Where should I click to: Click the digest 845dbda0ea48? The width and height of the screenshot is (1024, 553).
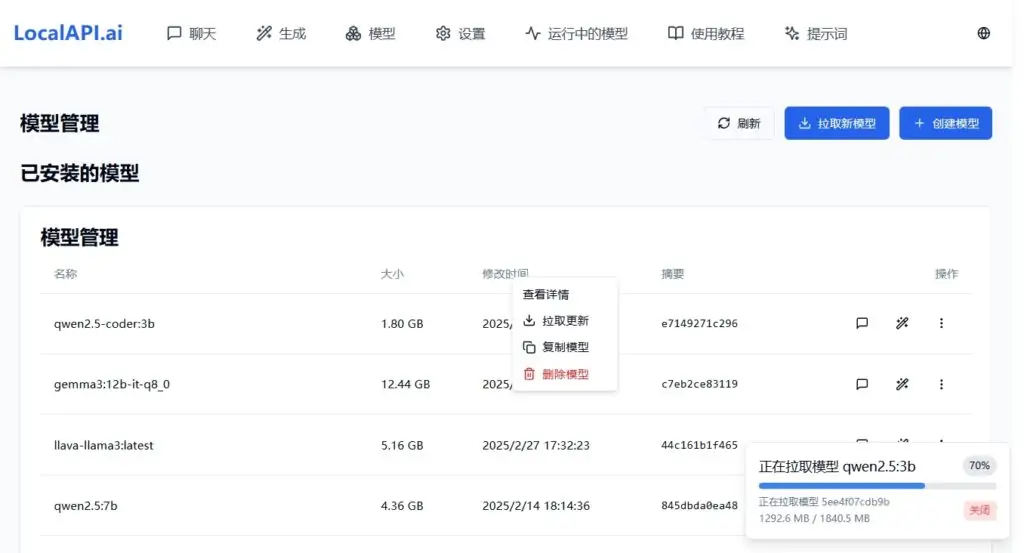pyautogui.click(x=699, y=505)
